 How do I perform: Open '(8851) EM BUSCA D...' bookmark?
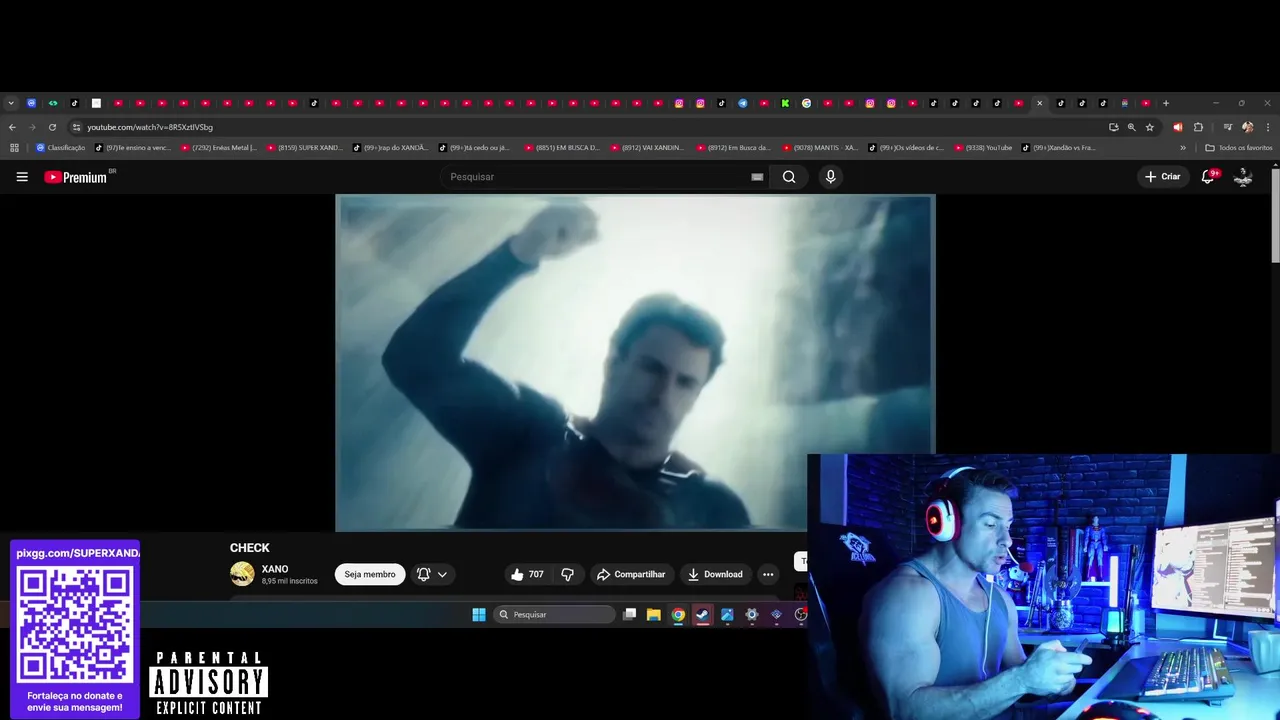[x=563, y=148]
